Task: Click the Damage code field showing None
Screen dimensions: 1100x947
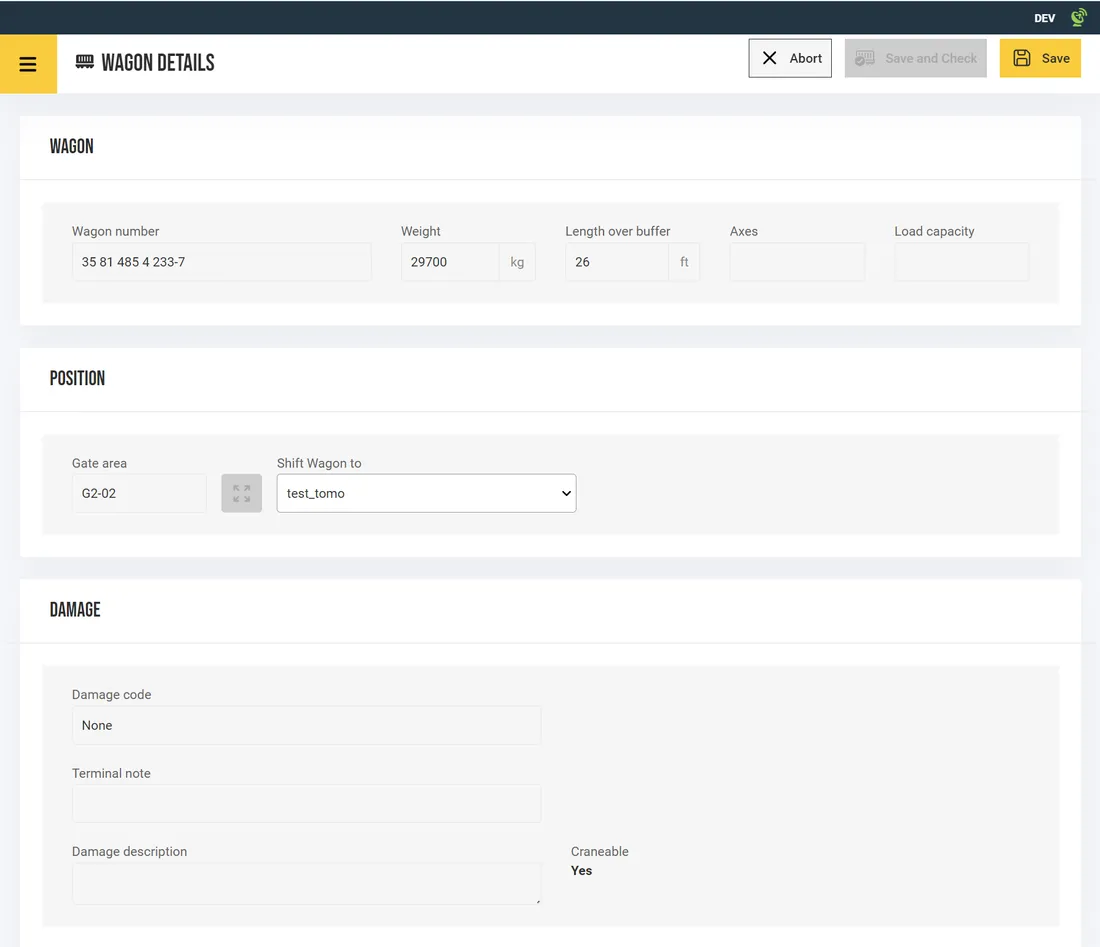Action: tap(307, 725)
